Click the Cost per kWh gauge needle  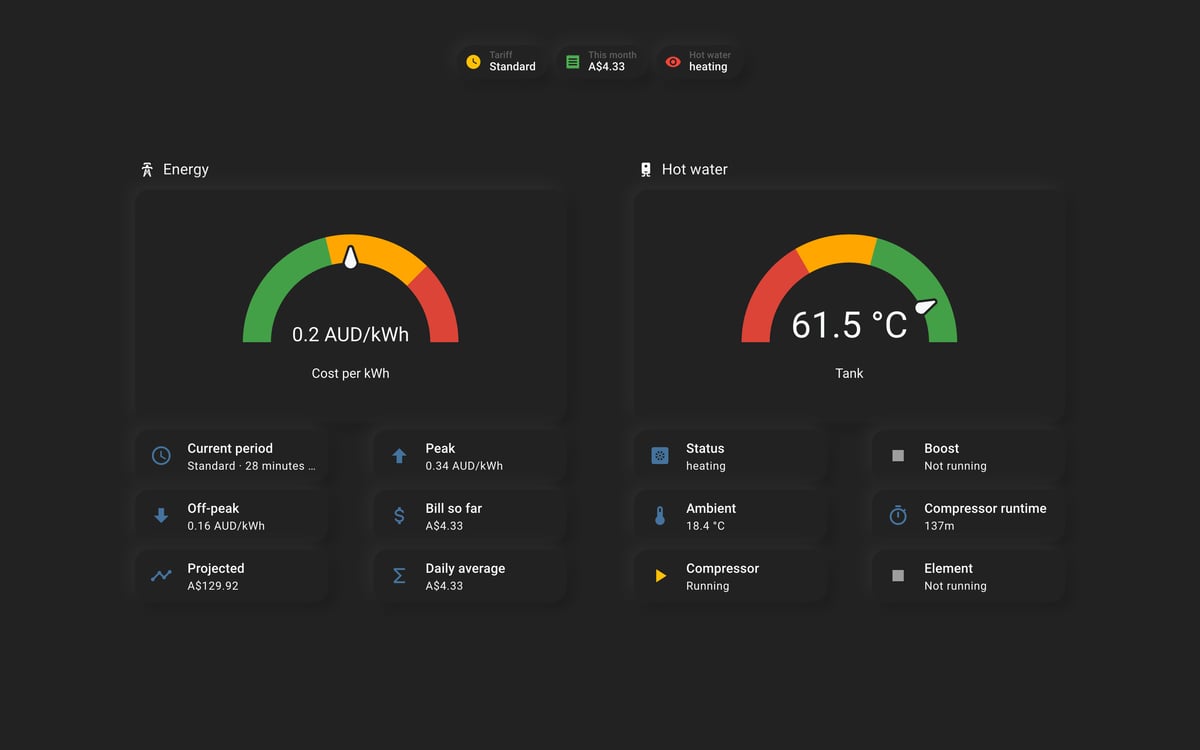[351, 256]
